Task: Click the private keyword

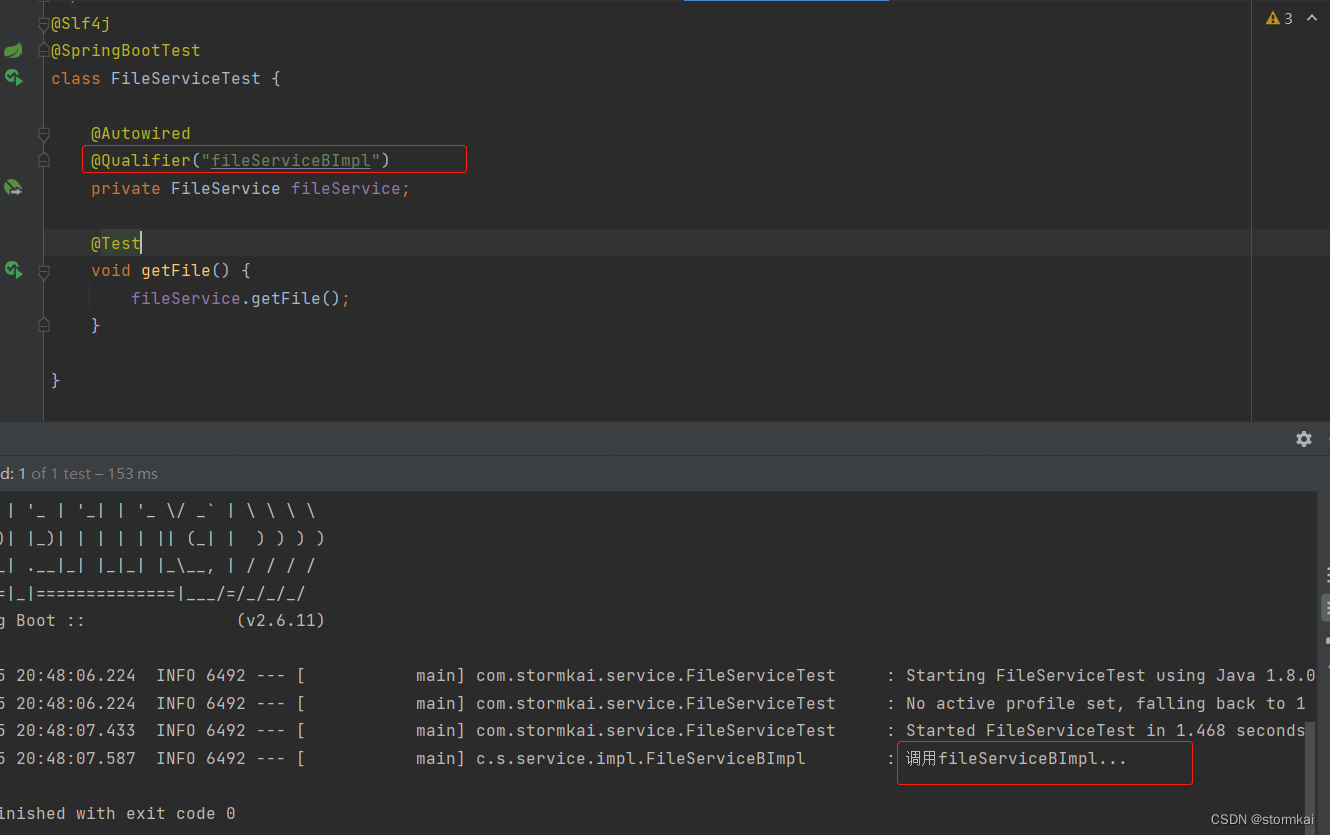Action: click(126, 188)
